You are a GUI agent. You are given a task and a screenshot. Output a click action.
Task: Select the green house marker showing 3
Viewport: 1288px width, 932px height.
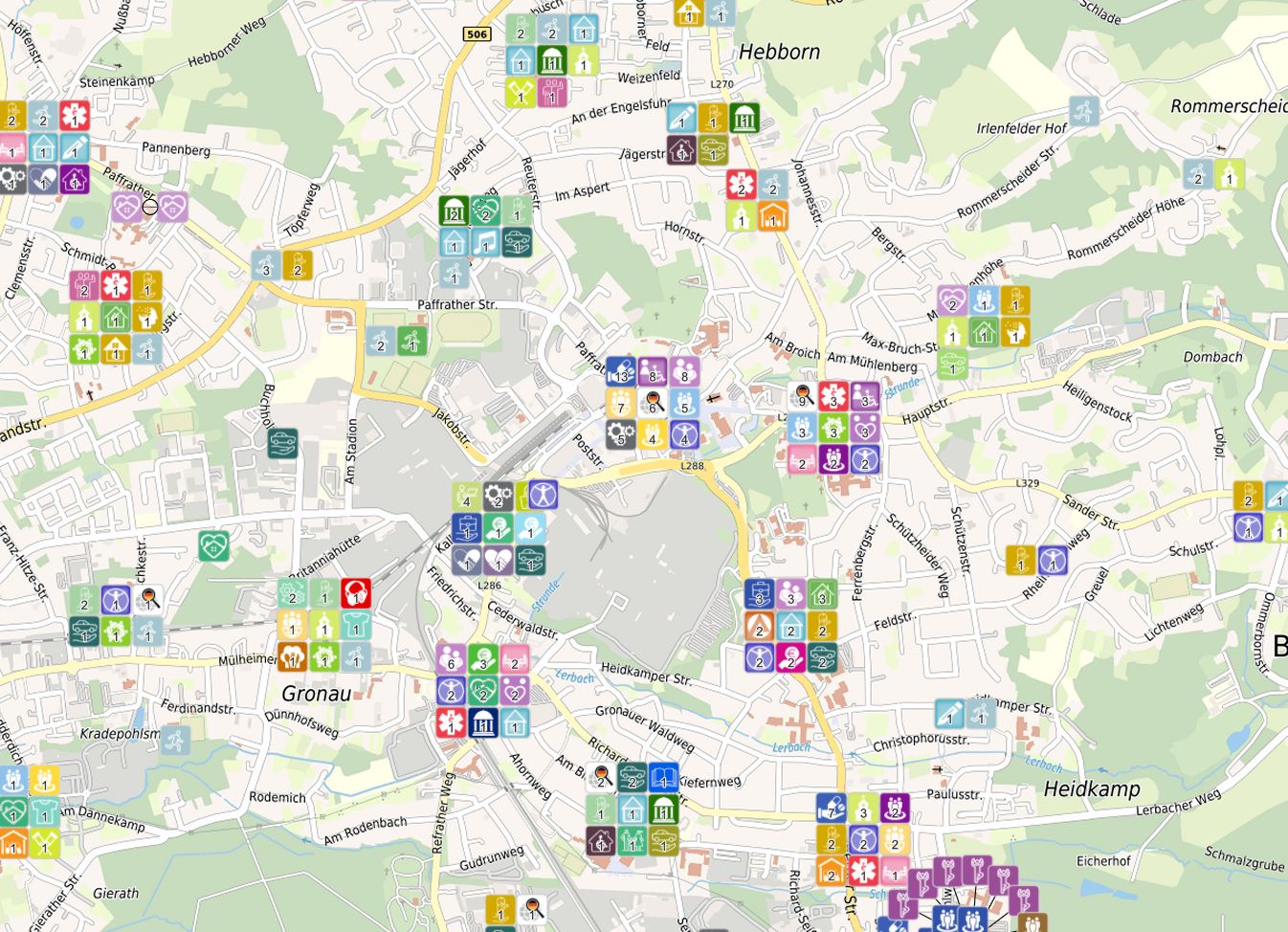pos(822,594)
